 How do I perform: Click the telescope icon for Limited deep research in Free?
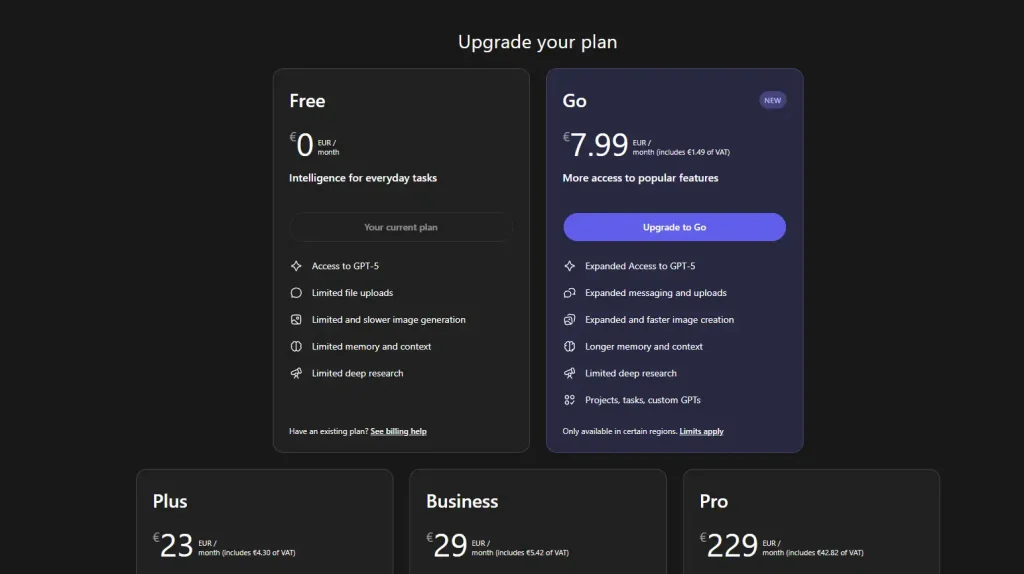[x=296, y=373]
